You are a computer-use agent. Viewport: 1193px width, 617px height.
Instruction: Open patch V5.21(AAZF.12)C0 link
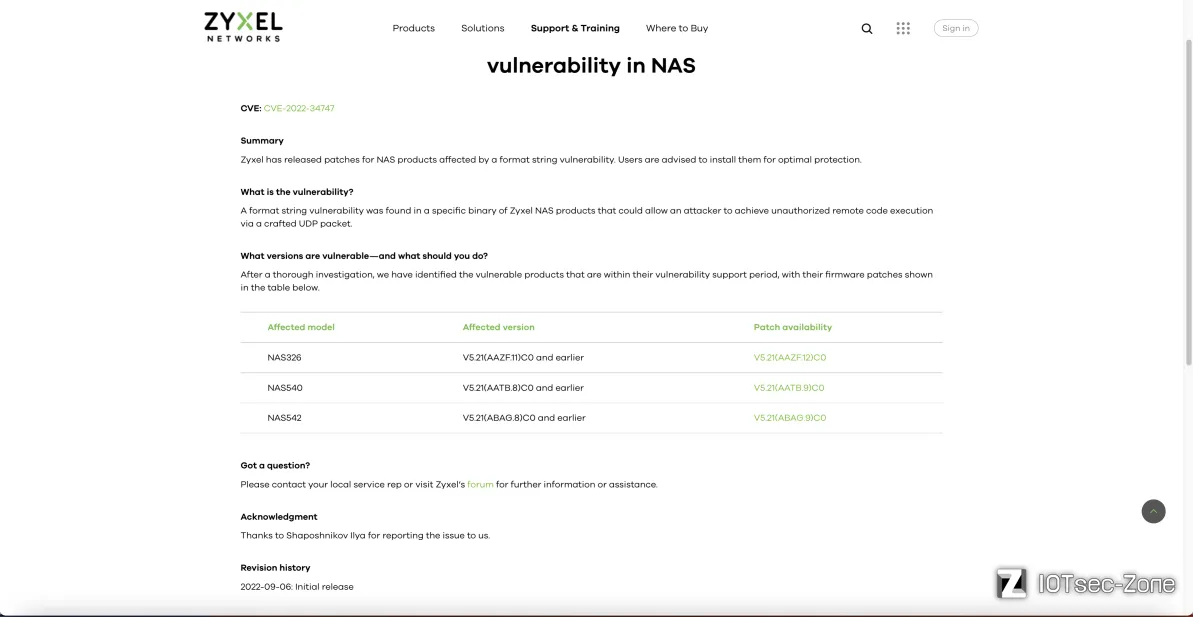point(790,358)
